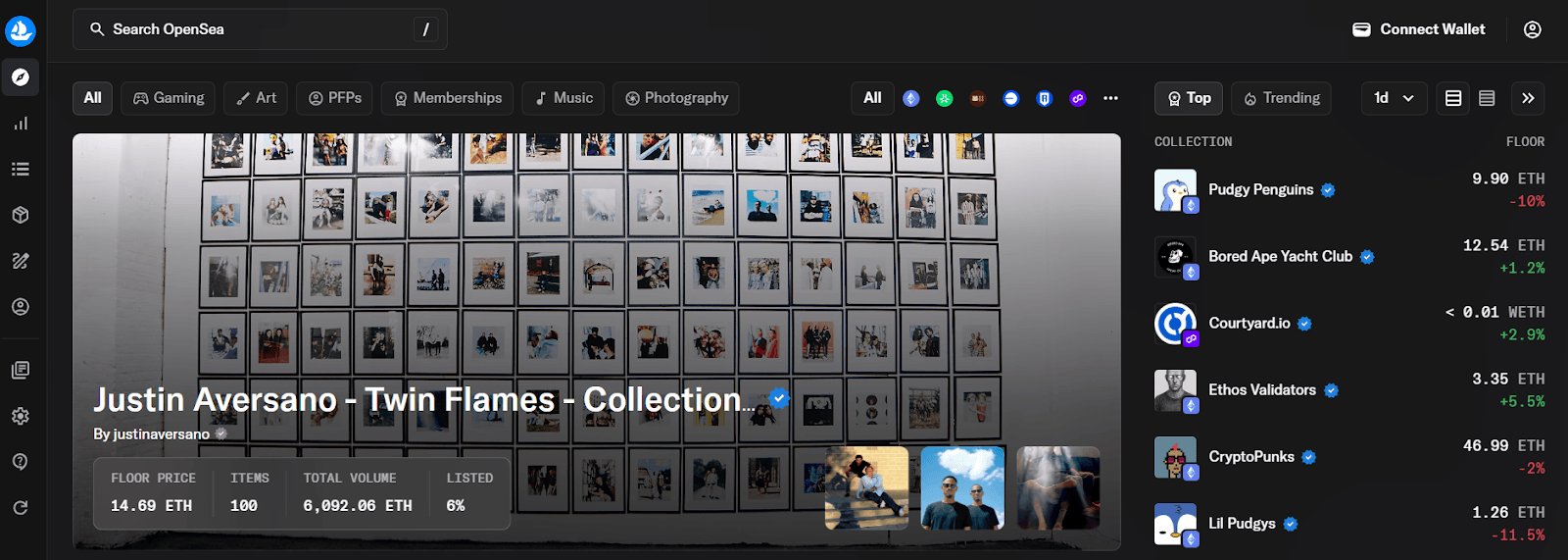
Task: Click the Search OpenSea input field
Action: point(260,29)
